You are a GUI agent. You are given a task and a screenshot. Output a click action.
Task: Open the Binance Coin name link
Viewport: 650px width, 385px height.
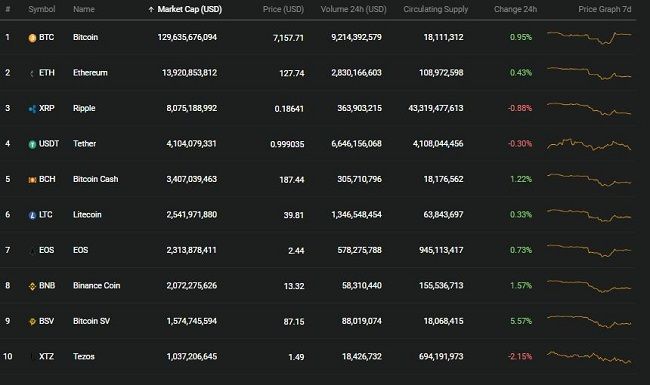coord(97,286)
